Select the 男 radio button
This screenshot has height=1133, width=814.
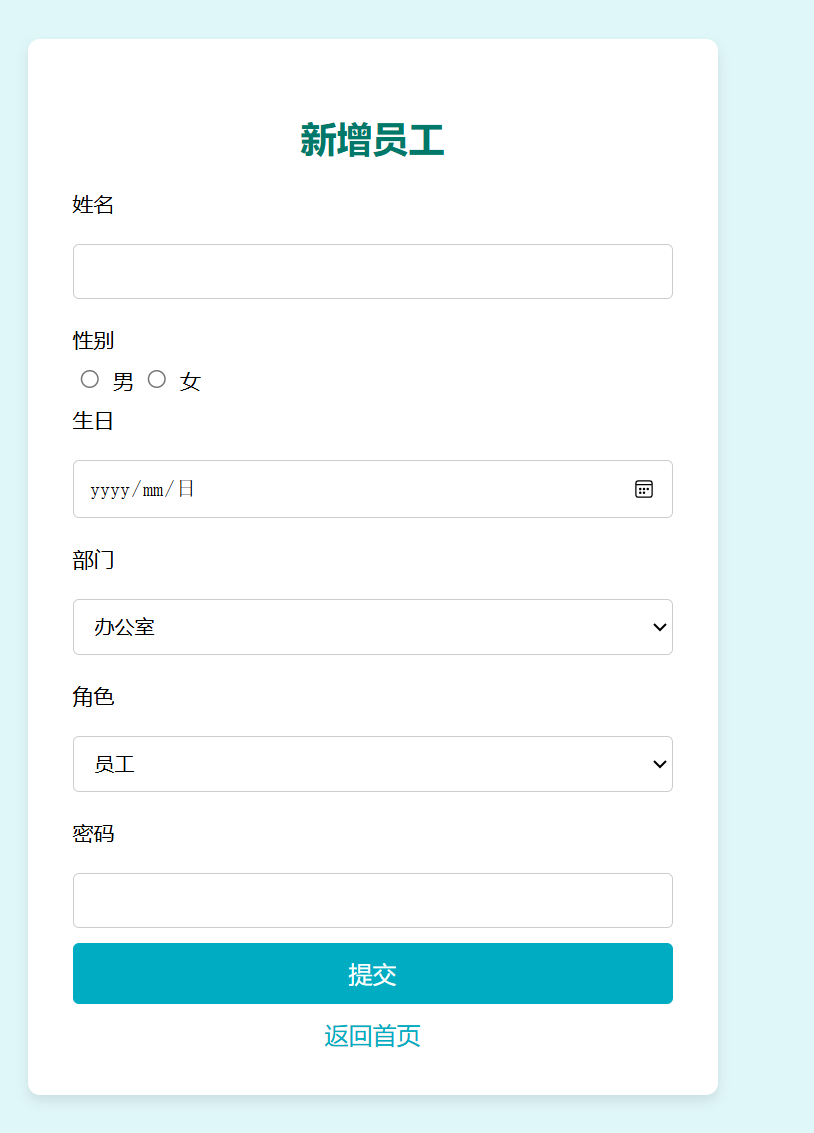90,379
